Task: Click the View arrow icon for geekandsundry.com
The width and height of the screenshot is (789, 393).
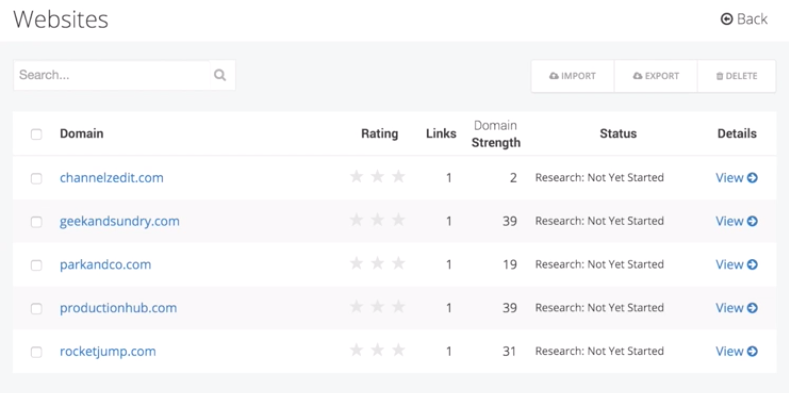Action: (x=752, y=221)
